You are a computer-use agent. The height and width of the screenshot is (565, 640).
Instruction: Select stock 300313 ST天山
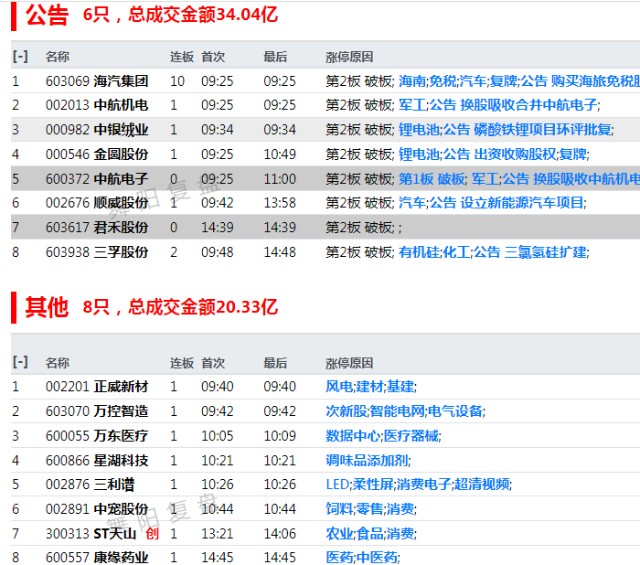tap(91, 533)
